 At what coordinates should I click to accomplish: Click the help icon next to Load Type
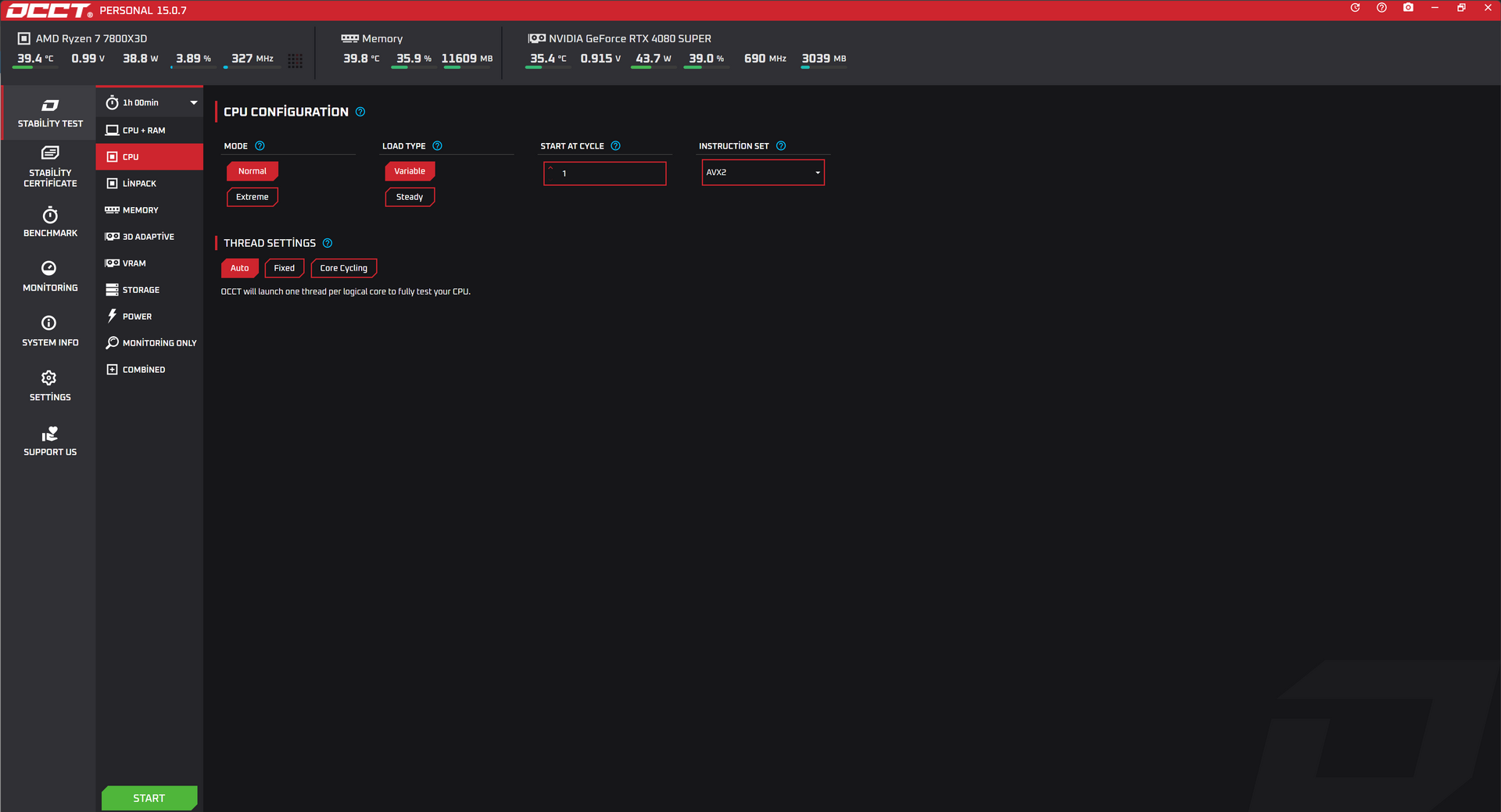437,146
